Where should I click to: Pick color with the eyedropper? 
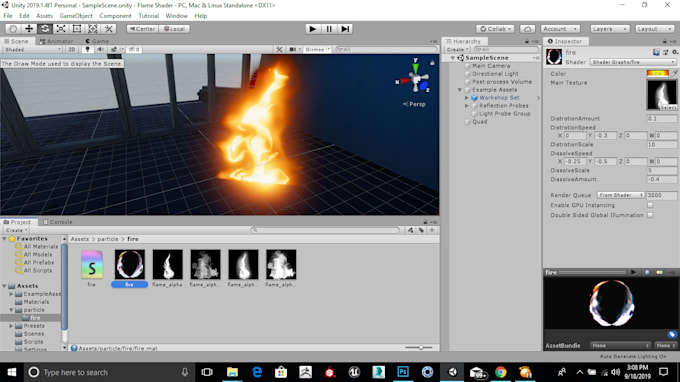click(674, 74)
